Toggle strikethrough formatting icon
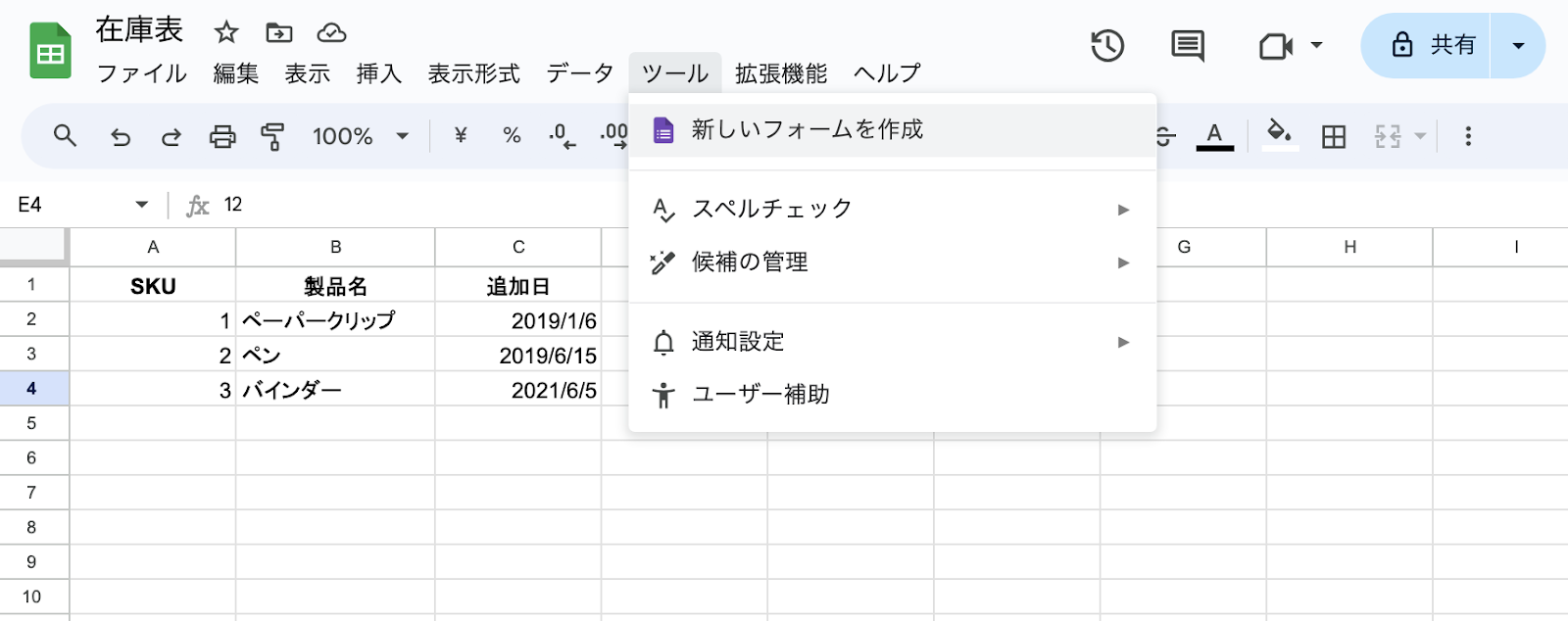Image resolution: width=1568 pixels, height=621 pixels. click(x=1164, y=136)
